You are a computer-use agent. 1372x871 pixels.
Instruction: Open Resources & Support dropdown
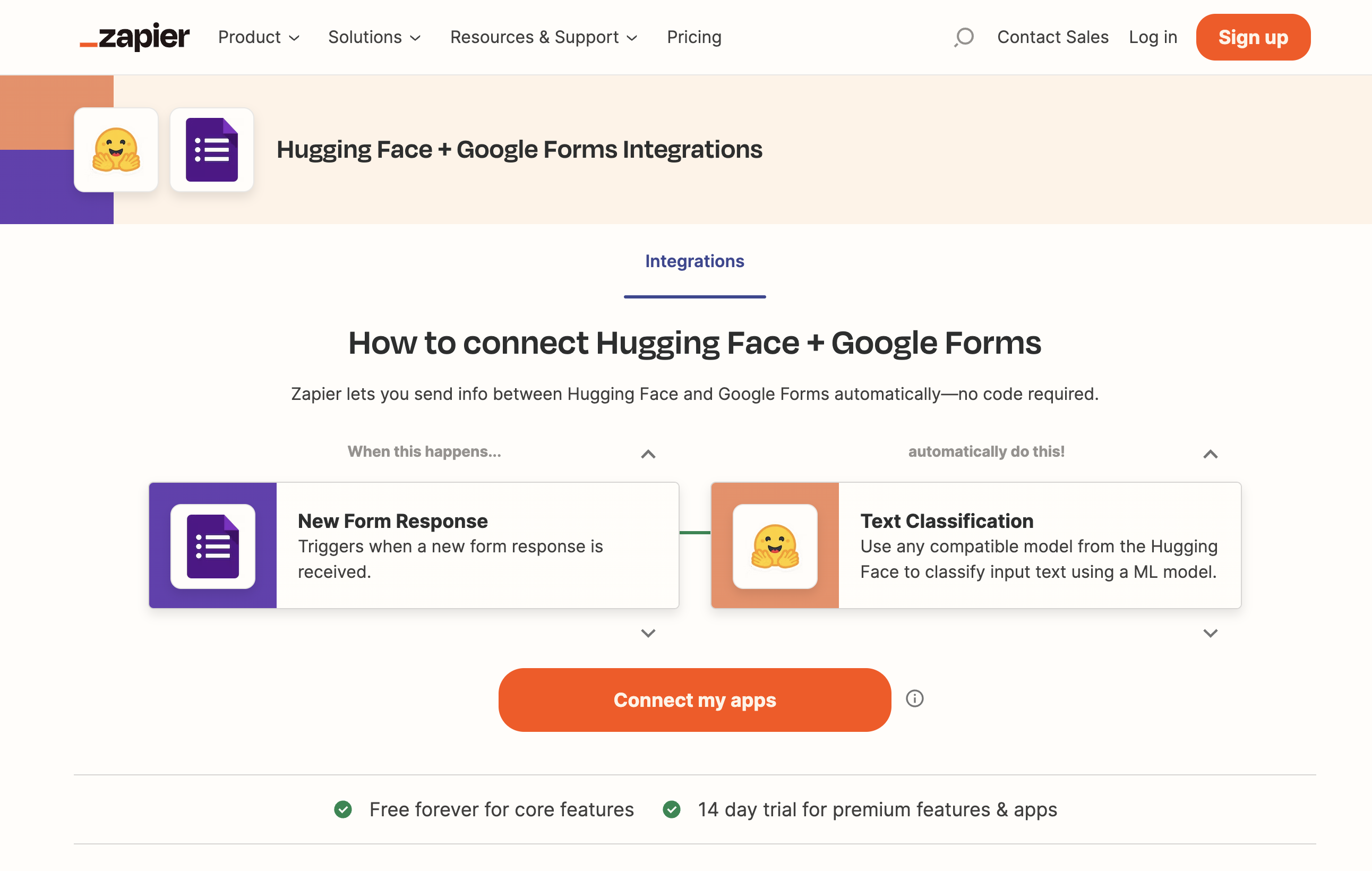point(544,37)
